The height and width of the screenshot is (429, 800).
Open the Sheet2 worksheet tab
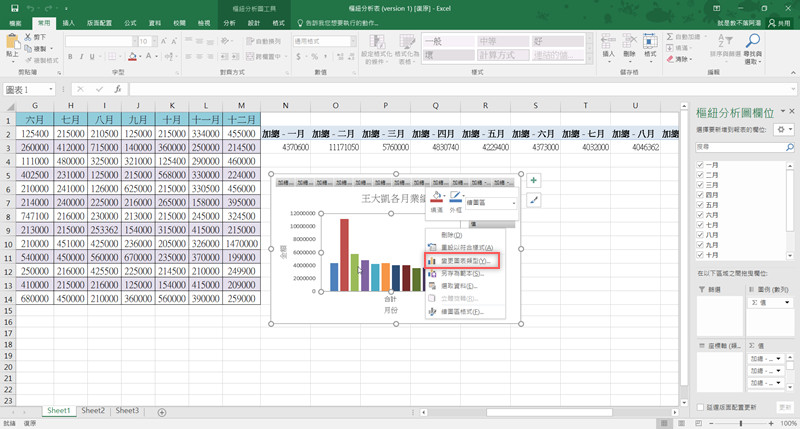[93, 411]
